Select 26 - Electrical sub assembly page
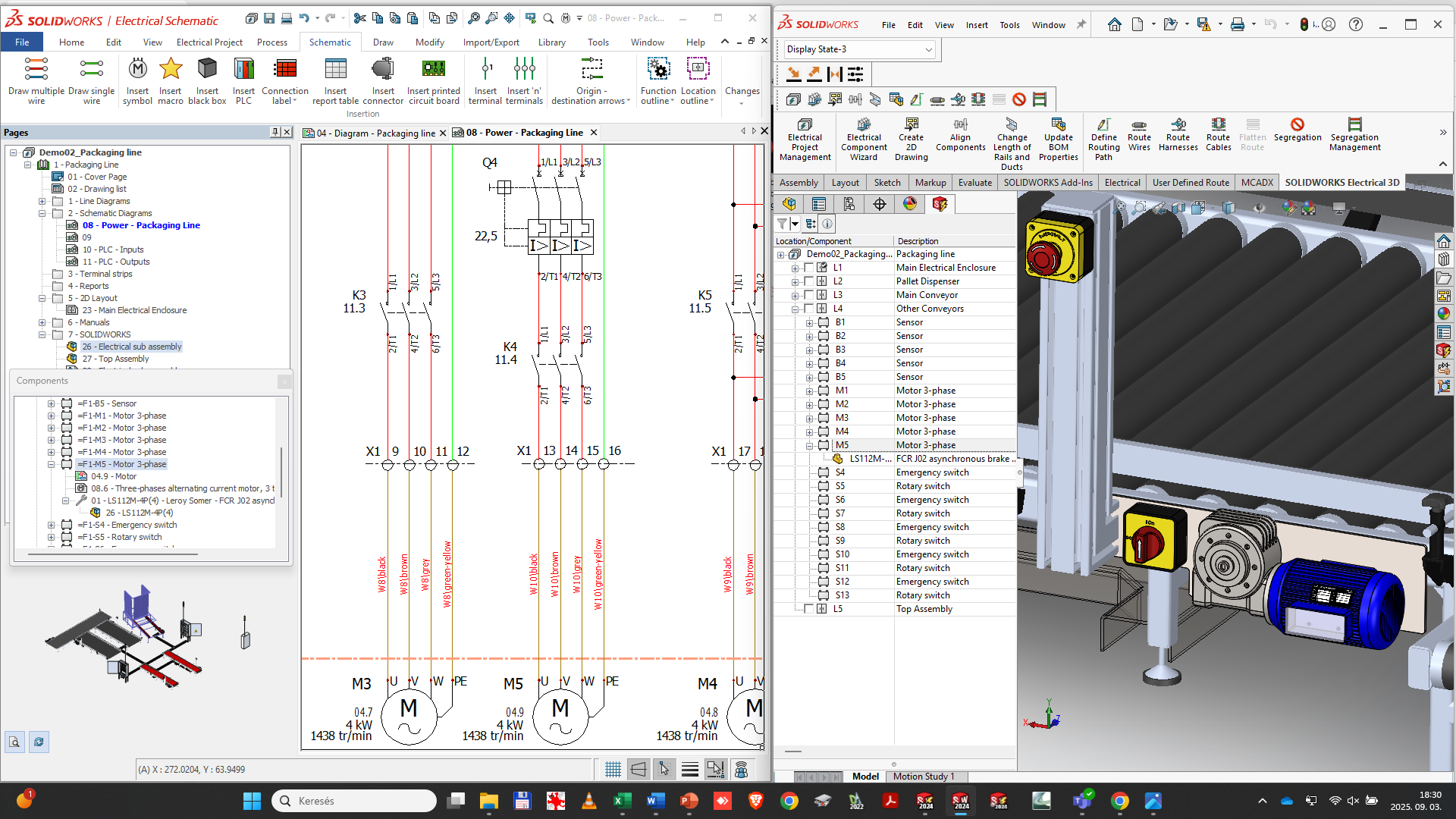This screenshot has width=1456, height=819. pyautogui.click(x=132, y=347)
